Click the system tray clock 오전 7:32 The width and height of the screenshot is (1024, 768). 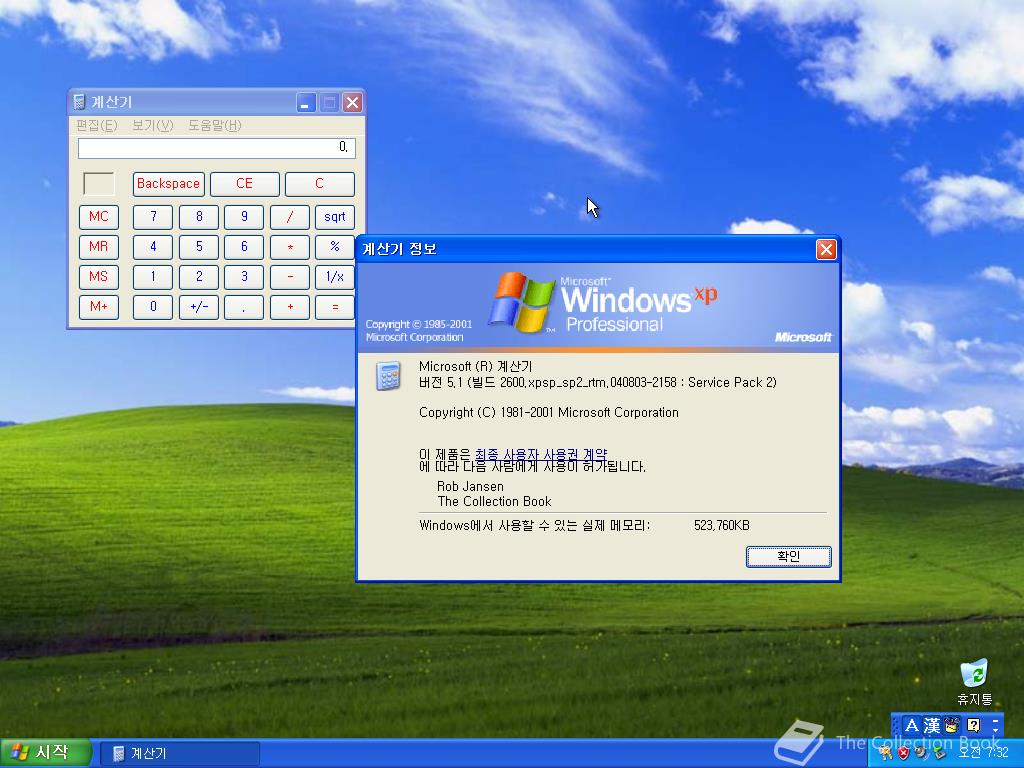pos(983,753)
